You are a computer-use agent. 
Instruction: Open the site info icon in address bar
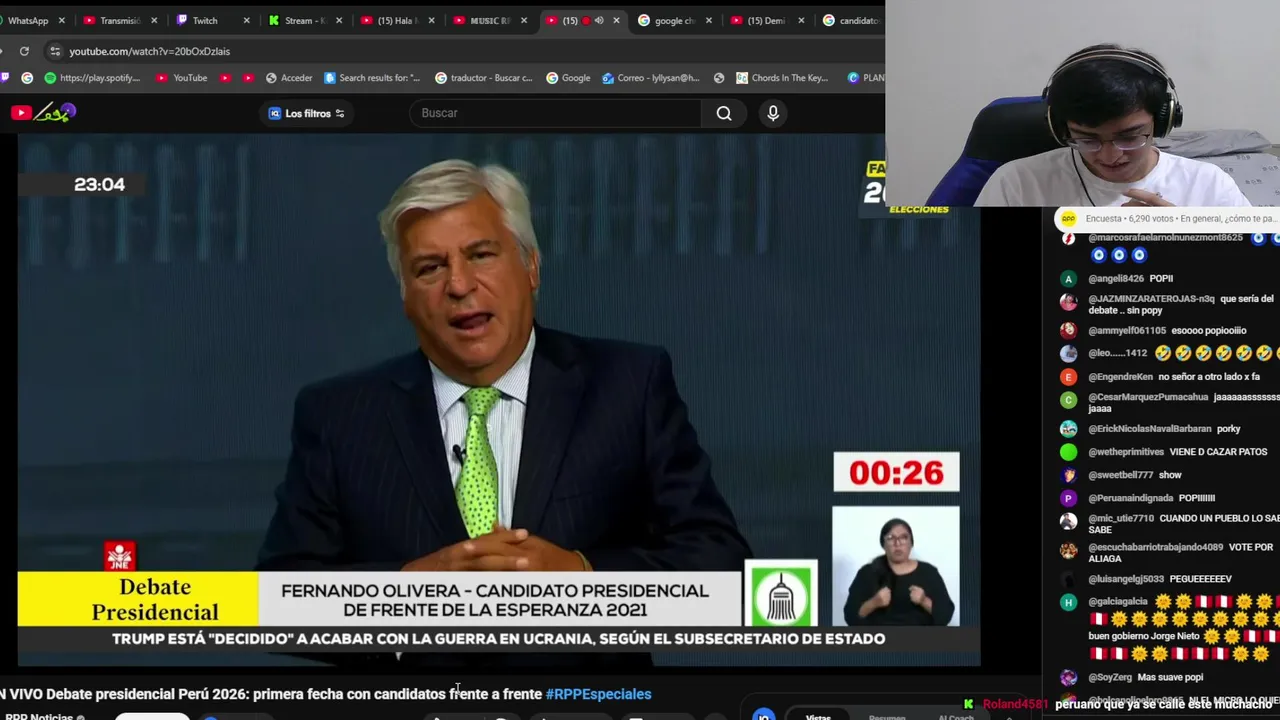[55, 51]
